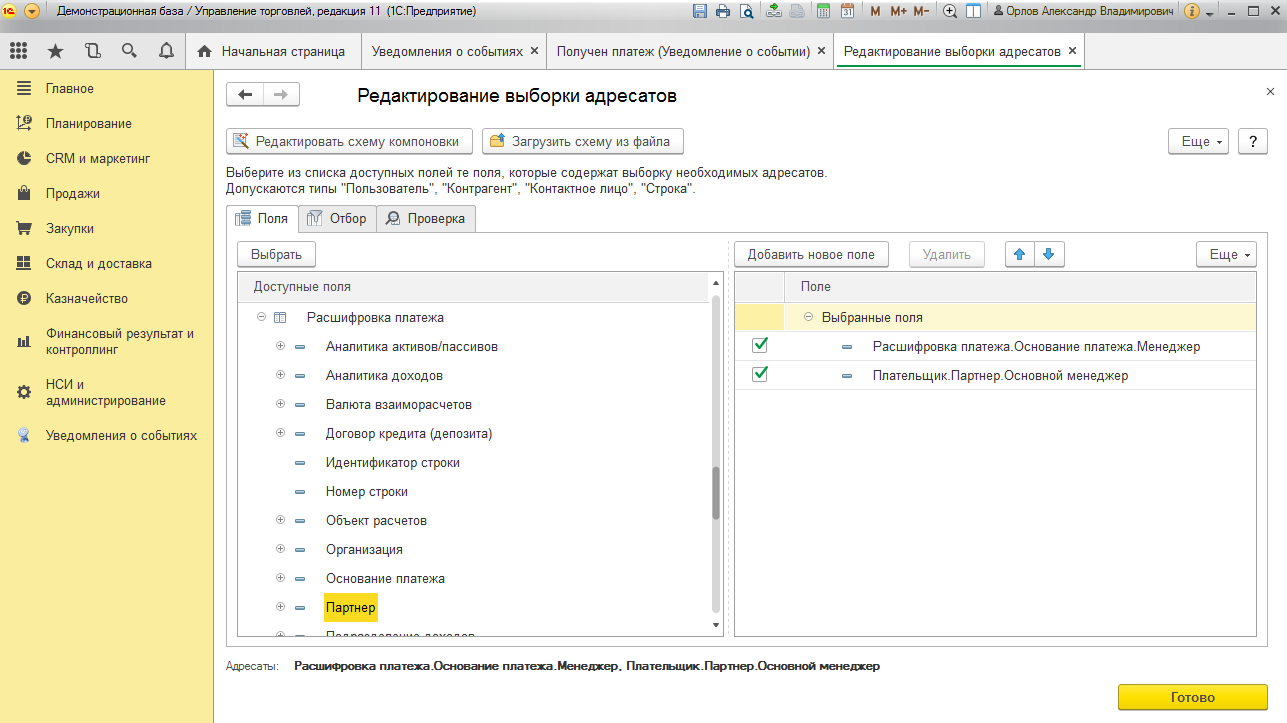Image resolution: width=1287 pixels, height=723 pixels.
Task: Click the search magnifier icon
Action: [x=129, y=51]
